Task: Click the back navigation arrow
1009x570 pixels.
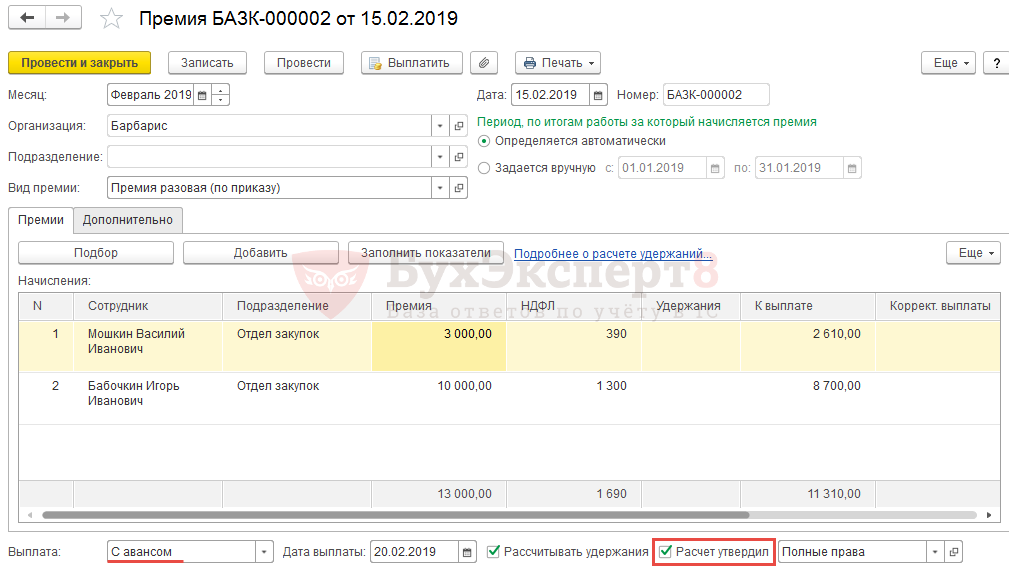Action: [27, 19]
